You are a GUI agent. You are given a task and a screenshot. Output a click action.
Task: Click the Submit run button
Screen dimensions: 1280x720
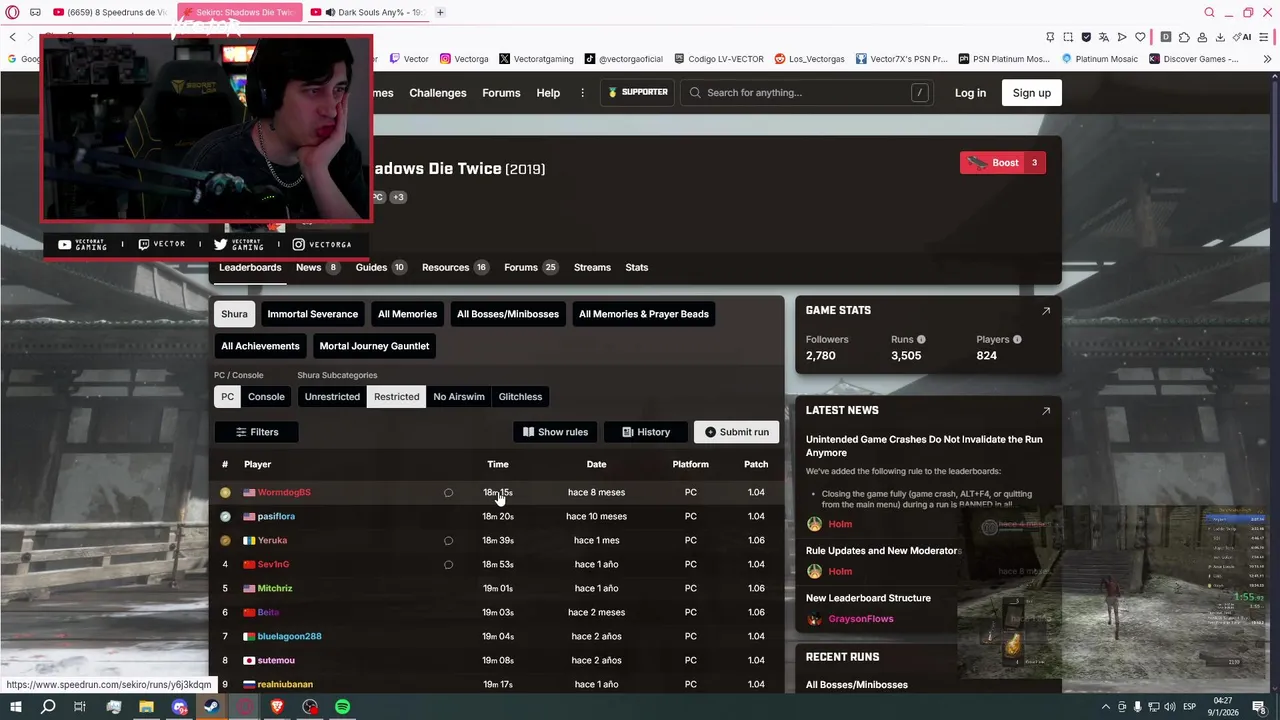(737, 432)
